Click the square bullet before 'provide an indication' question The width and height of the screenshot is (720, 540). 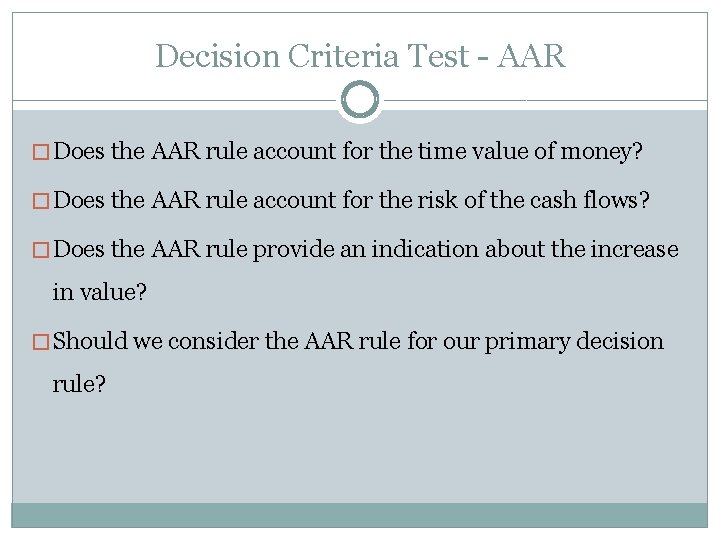pos(42,249)
